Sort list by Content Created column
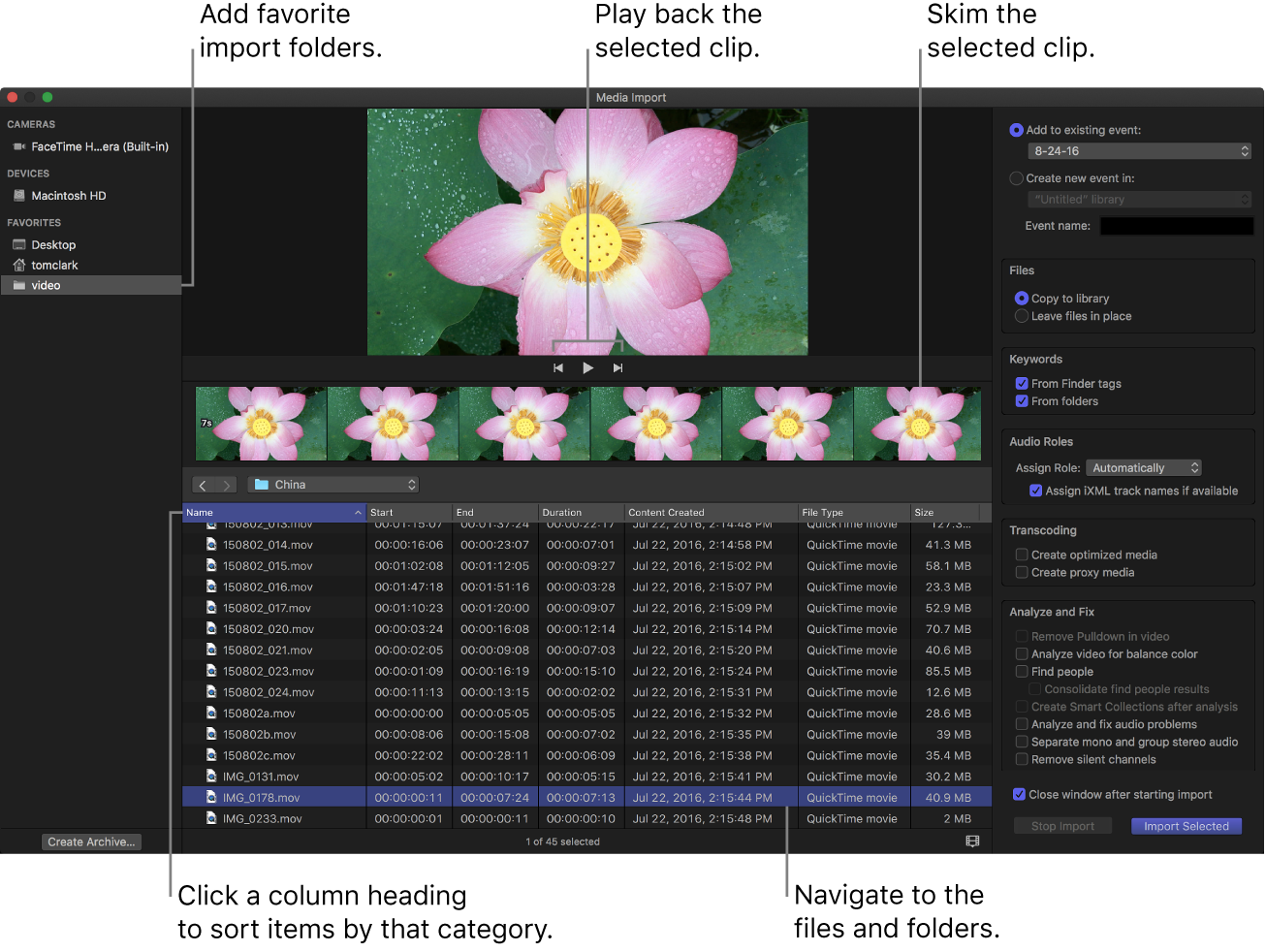Screen dimensions: 1266x952 [708, 513]
